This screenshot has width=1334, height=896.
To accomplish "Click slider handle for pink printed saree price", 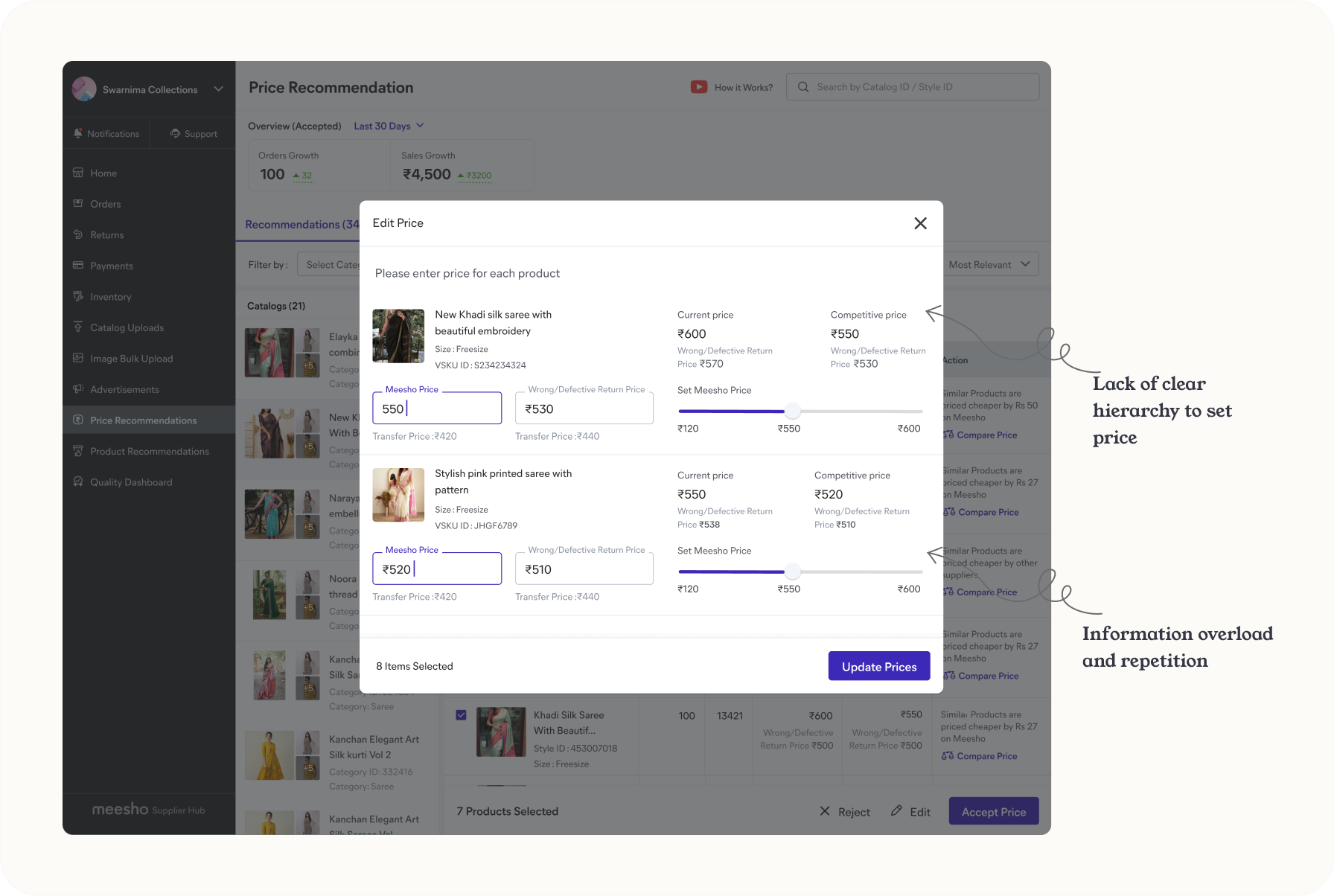I will (793, 572).
